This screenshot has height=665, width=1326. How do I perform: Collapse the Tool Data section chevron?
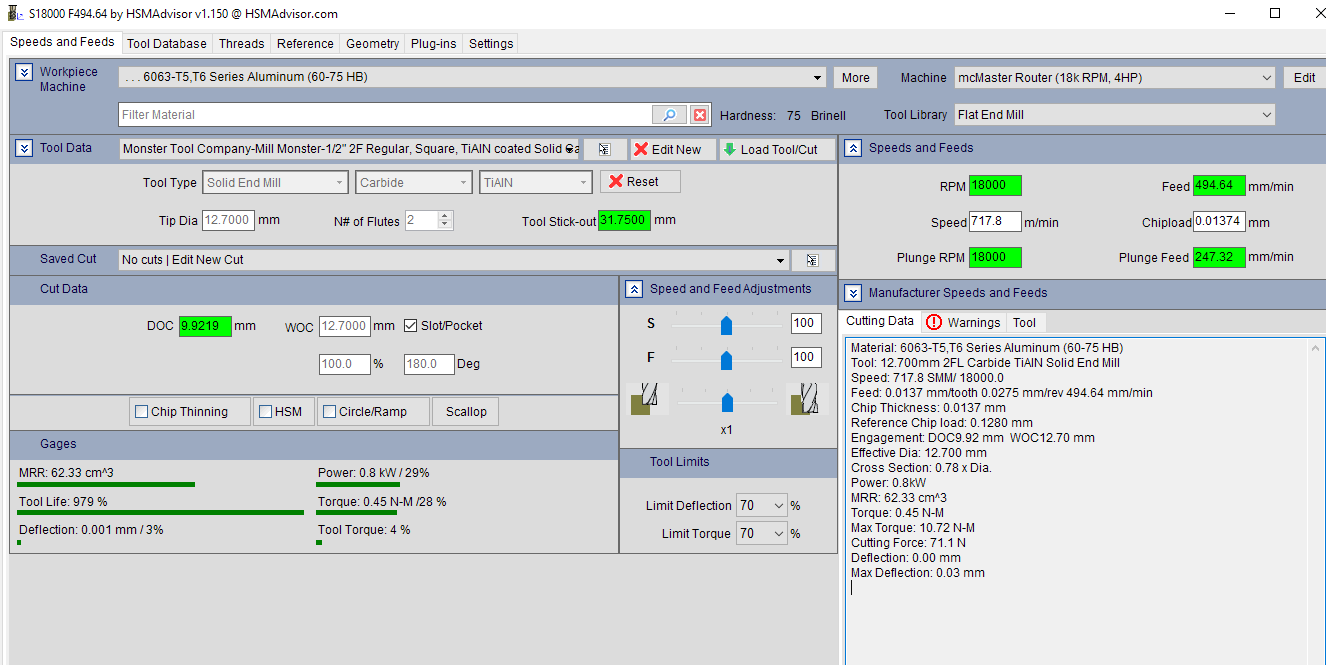pyautogui.click(x=24, y=148)
